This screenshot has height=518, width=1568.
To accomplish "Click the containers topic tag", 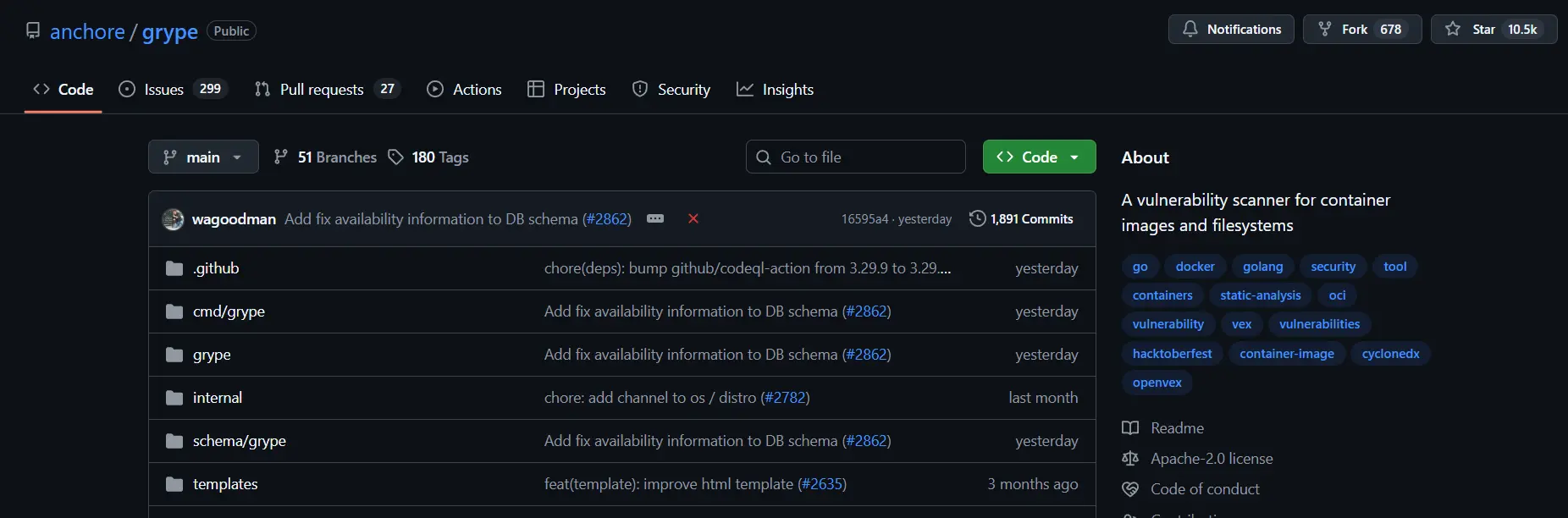I will click(1162, 295).
